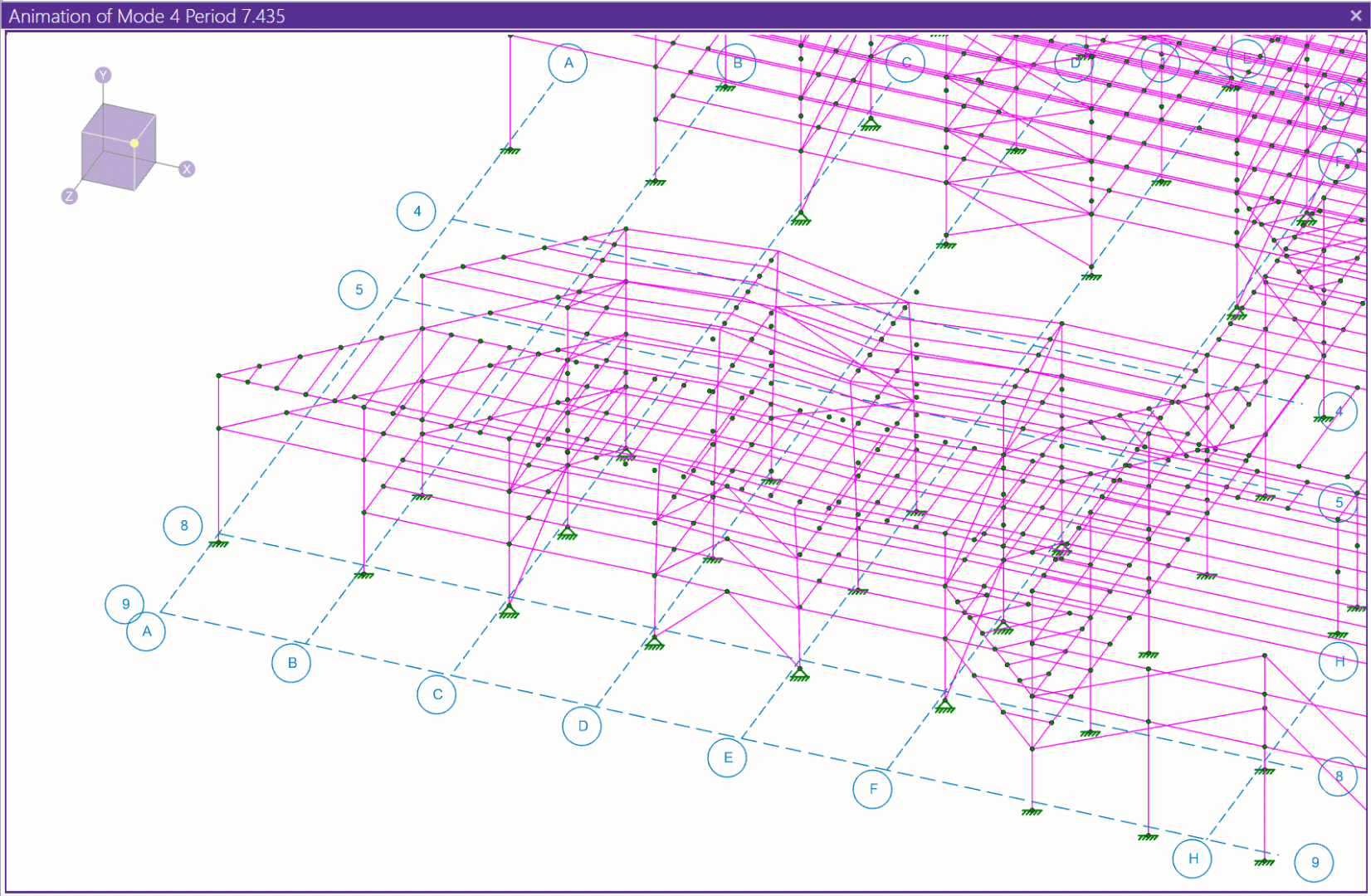1371x896 pixels.
Task: Select grid bubble D along bottom edge
Action: click(583, 726)
